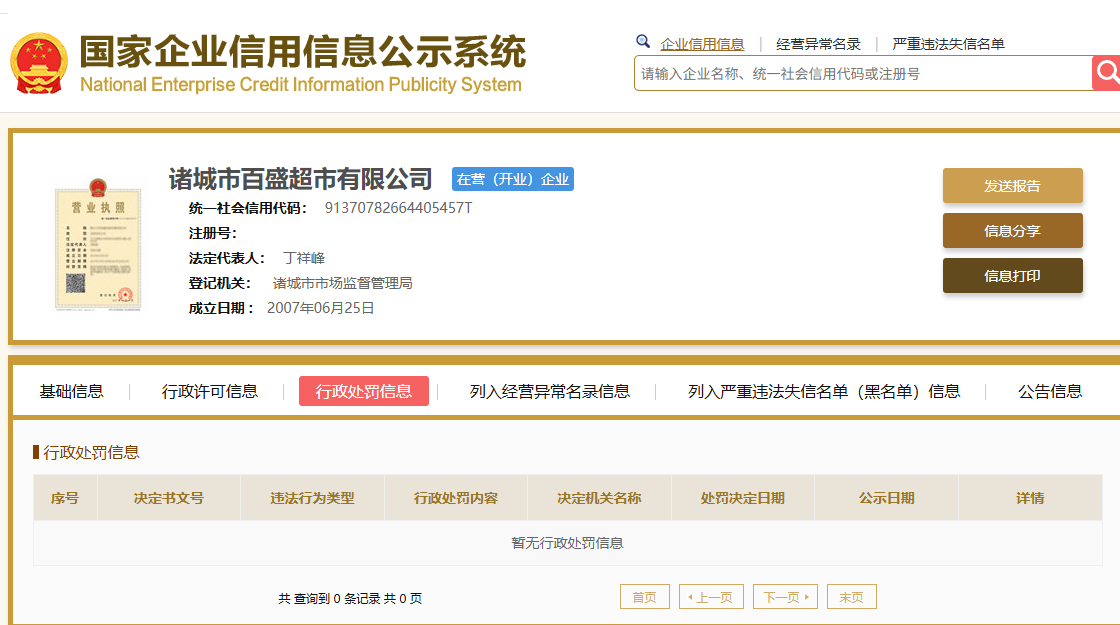Screen dimensions: 1120x625
Task: Click the establishment date 2007年06月25日
Action: pyautogui.click(x=320, y=308)
